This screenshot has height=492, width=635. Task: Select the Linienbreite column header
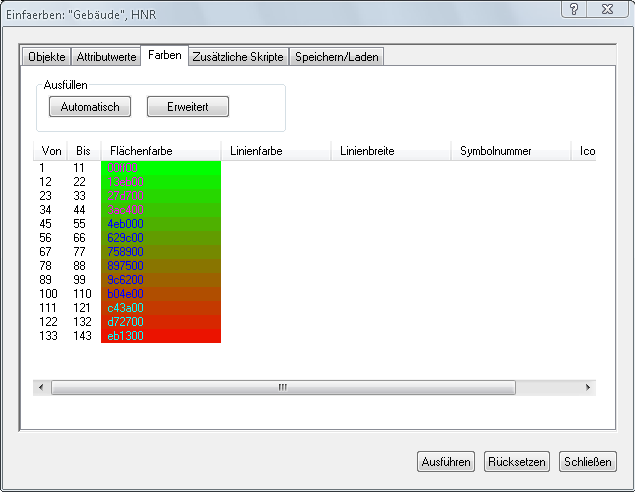click(390, 151)
